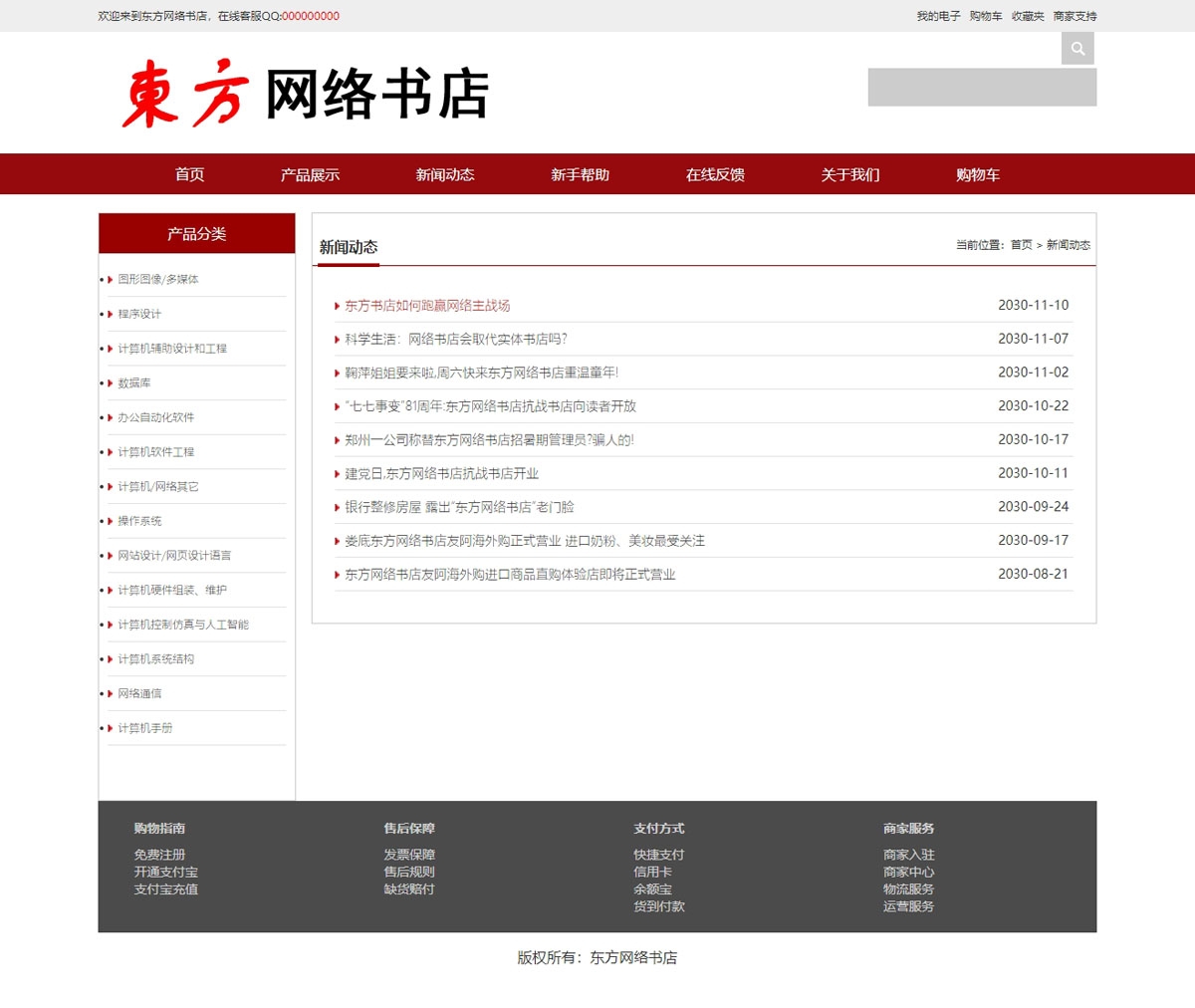Click the 产品分类 sidebar header
This screenshot has height=1008, width=1195.
tap(197, 233)
